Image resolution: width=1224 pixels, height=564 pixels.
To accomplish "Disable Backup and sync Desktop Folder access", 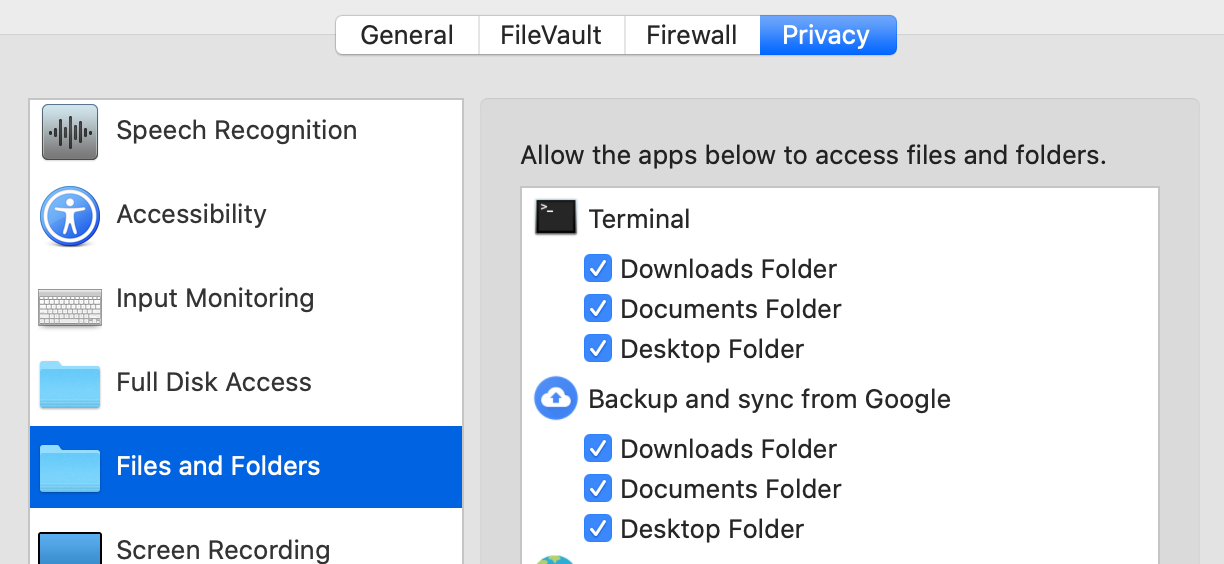I will [x=598, y=528].
